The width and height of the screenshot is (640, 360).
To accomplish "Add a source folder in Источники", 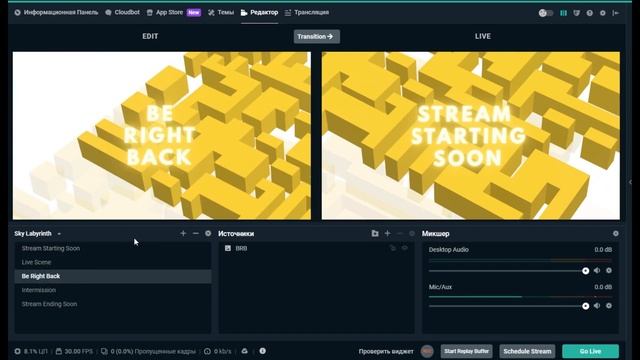I will click(375, 233).
